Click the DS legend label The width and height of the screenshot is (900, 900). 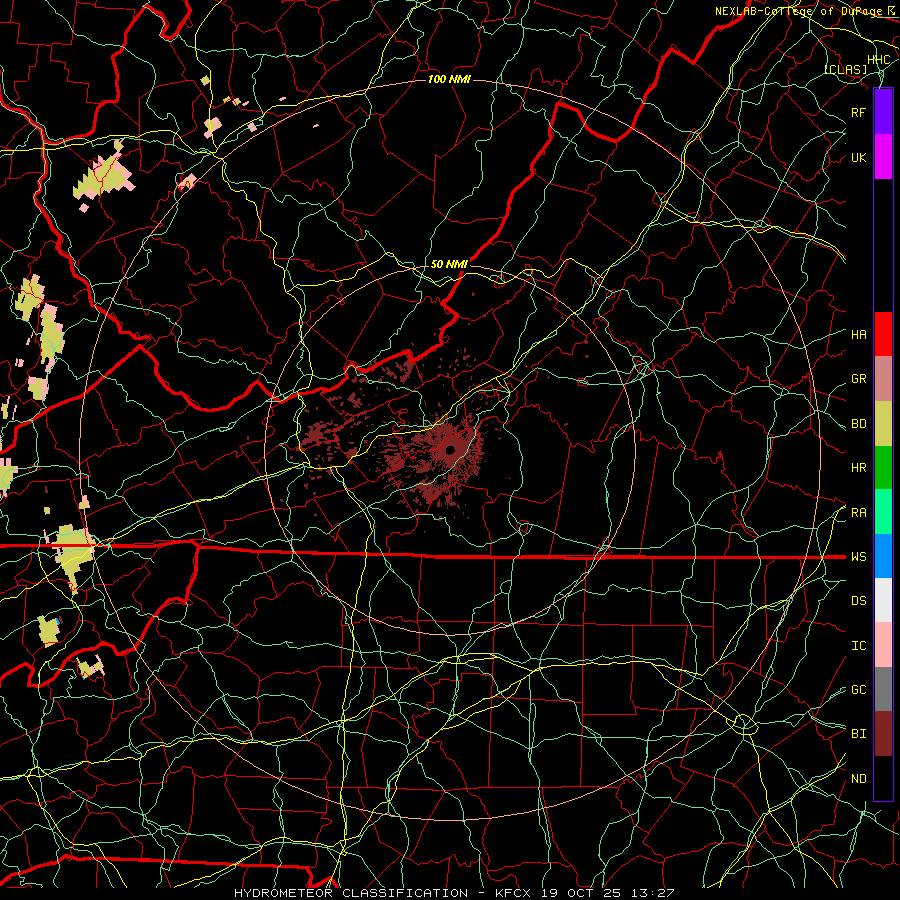point(858,601)
